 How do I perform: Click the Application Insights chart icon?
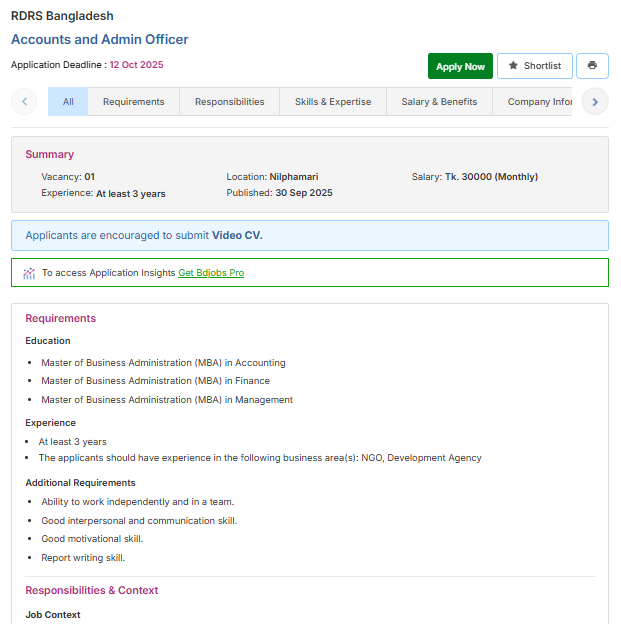pyautogui.click(x=29, y=273)
